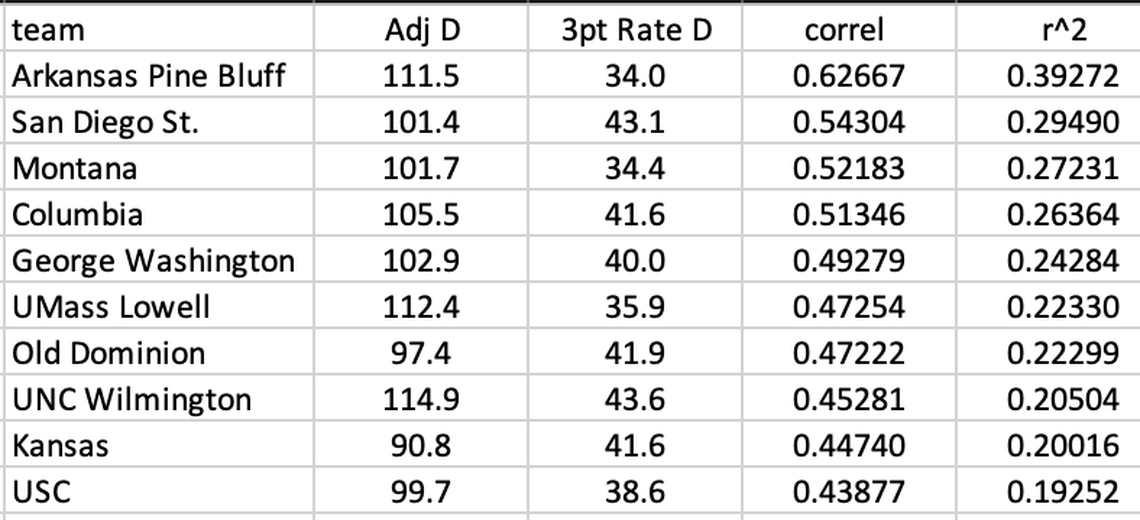Select the UMass Lowell cell
This screenshot has width=1140, height=520.
(x=111, y=307)
